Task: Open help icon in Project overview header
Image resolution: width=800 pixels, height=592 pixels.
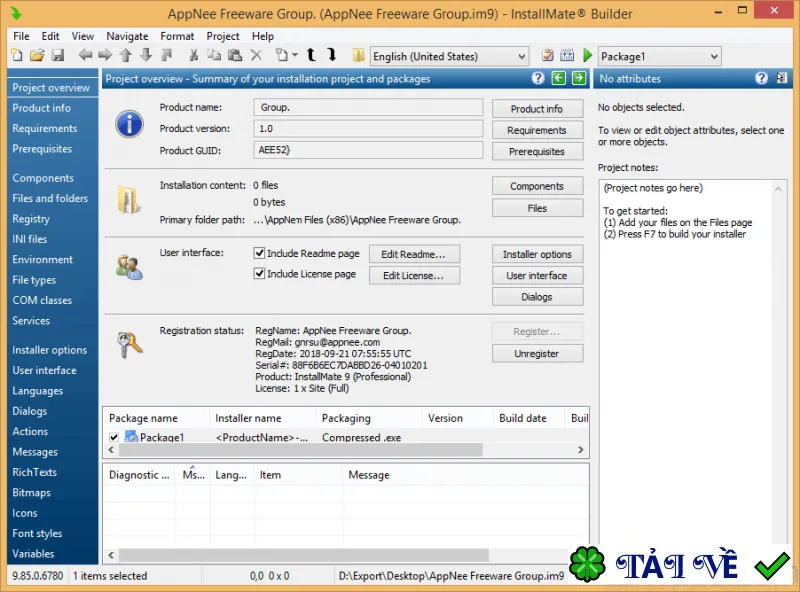Action: [538, 78]
